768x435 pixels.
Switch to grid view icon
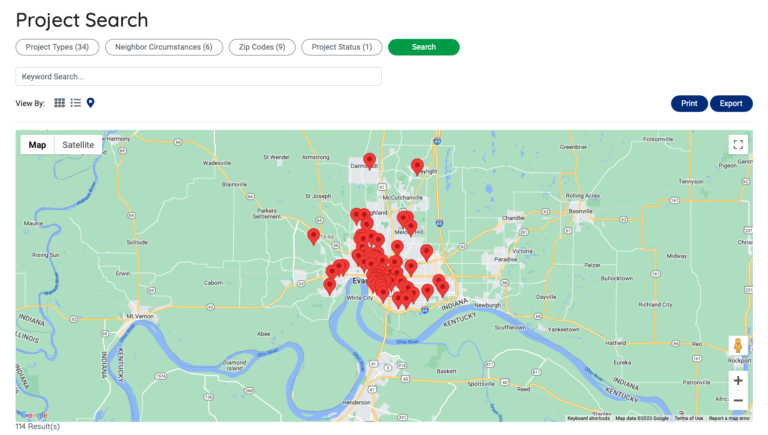tap(60, 103)
